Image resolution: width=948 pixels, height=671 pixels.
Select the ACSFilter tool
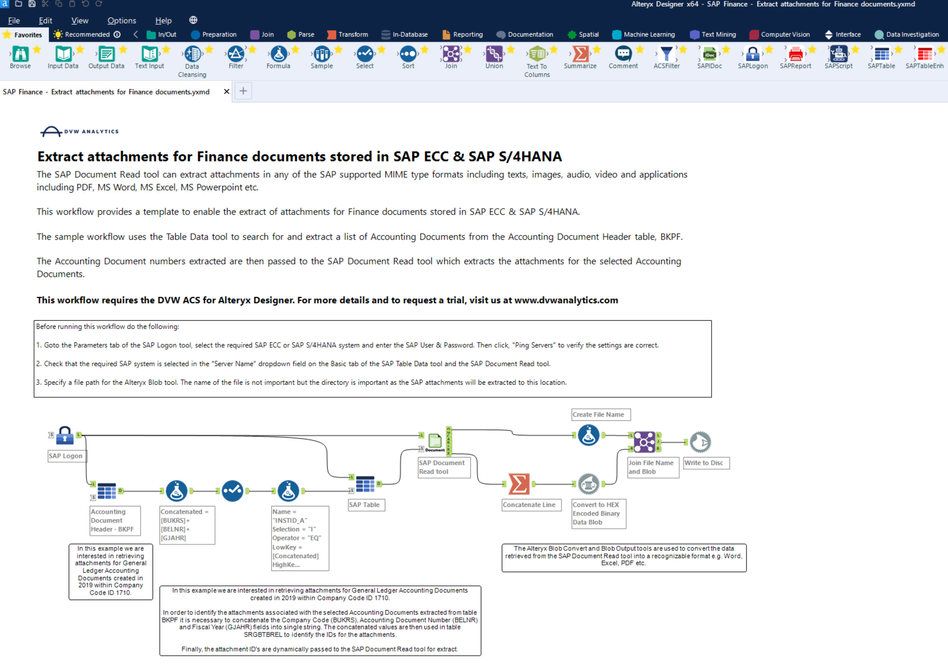pos(666,54)
